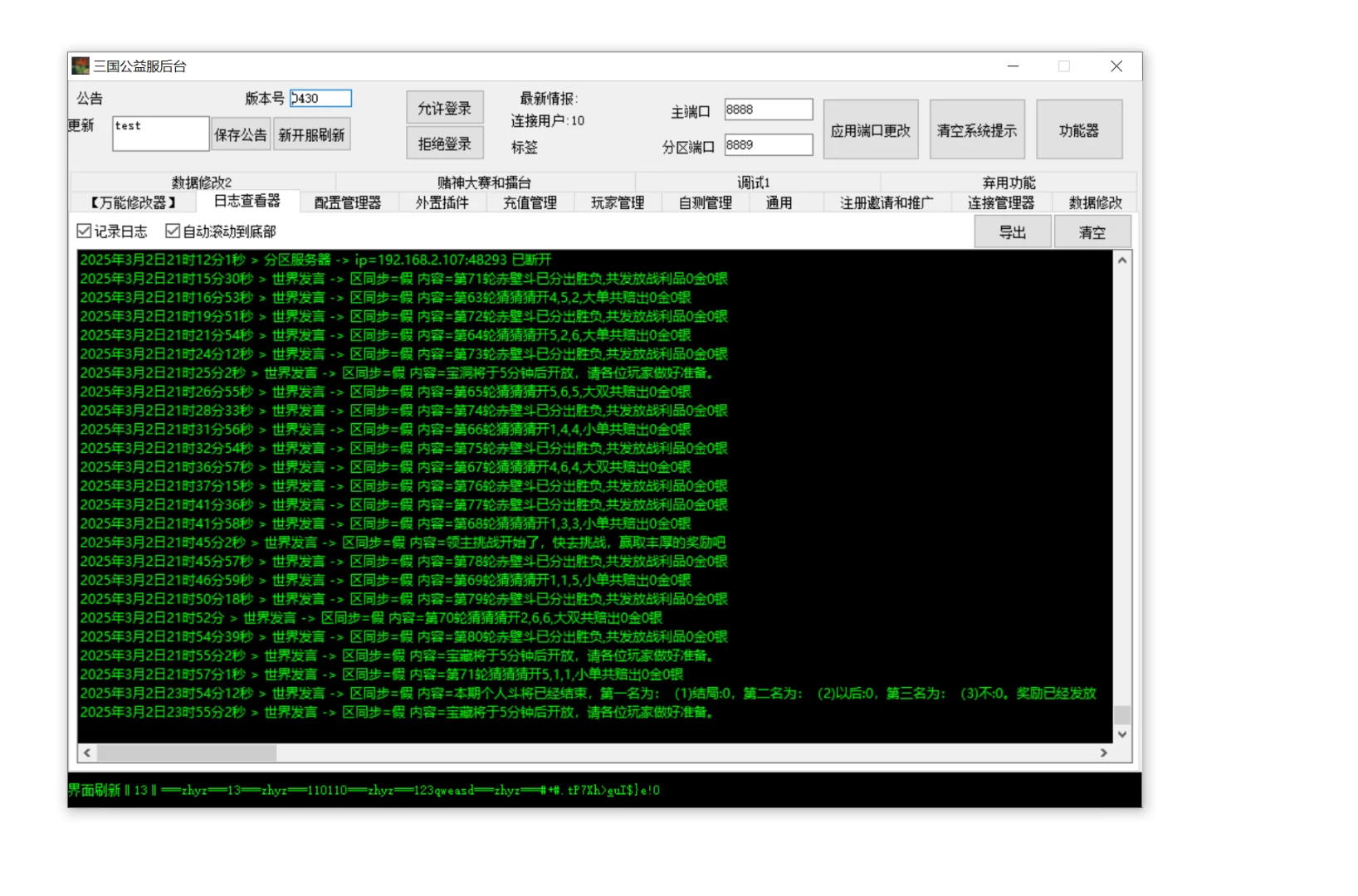This screenshot has width=1358, height=896.
Task: Select the 日志查看器 tab
Action: (x=247, y=201)
